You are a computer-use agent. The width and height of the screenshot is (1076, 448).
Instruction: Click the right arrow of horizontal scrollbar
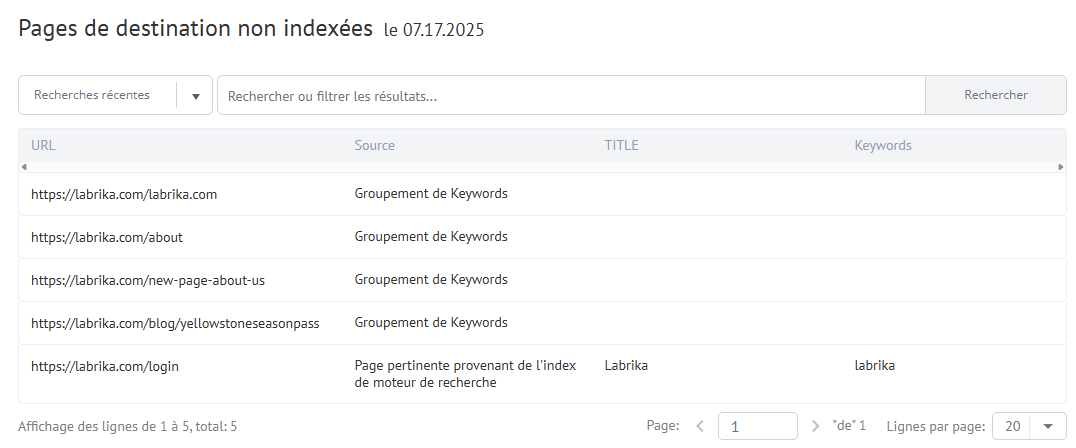tap(1061, 167)
